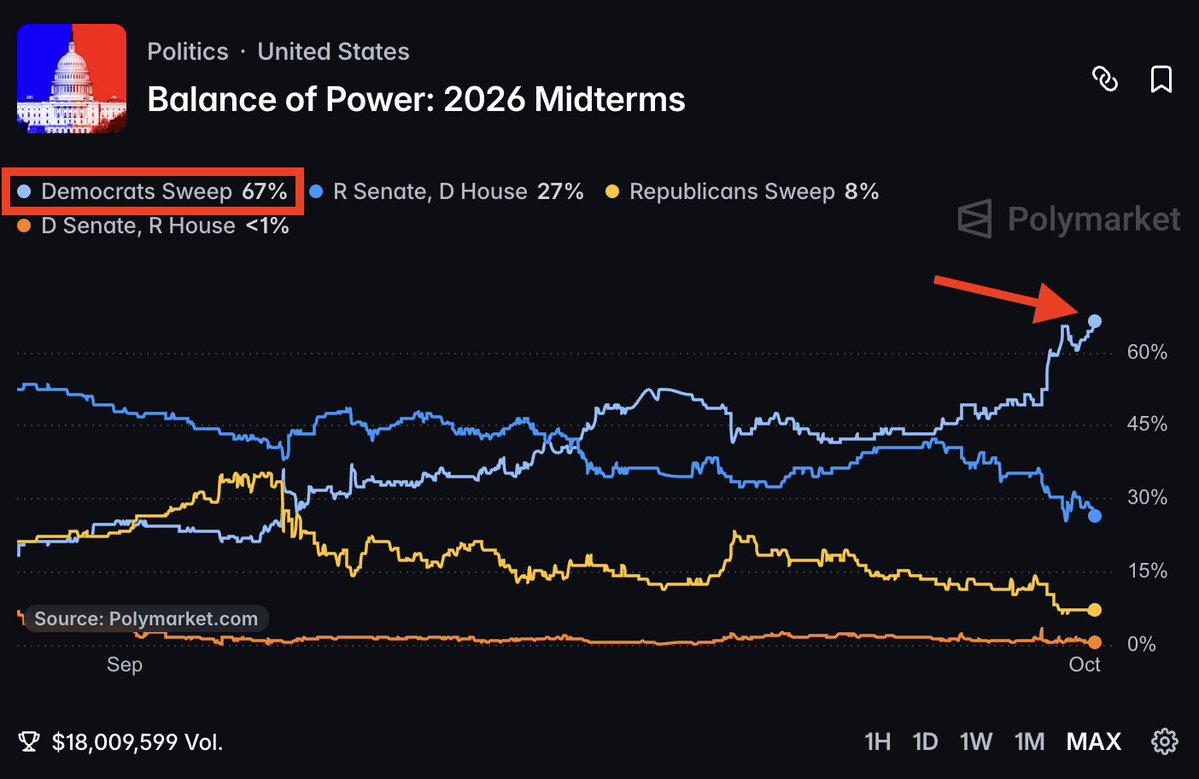This screenshot has width=1199, height=779.
Task: Switch chart range to 1H
Action: click(877, 742)
